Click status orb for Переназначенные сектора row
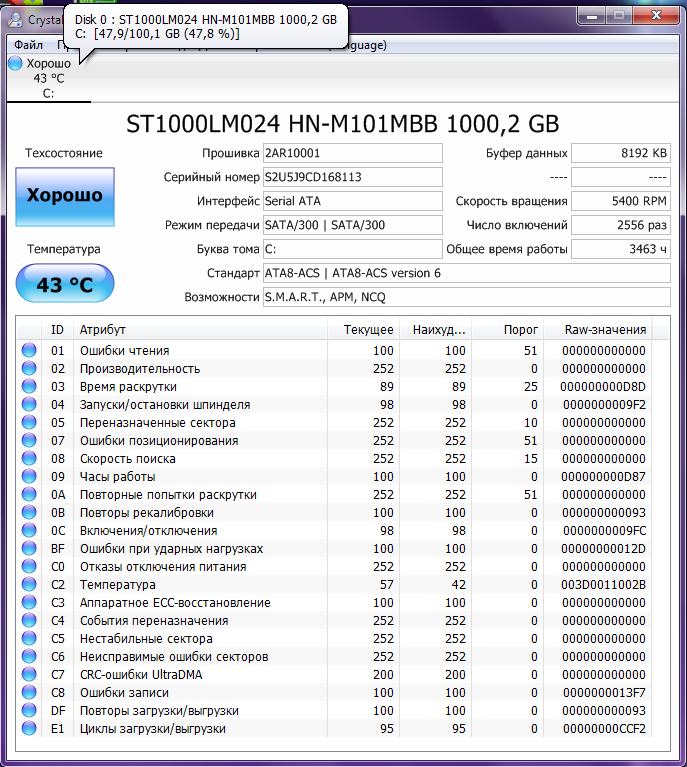This screenshot has width=687, height=767. pos(29,423)
